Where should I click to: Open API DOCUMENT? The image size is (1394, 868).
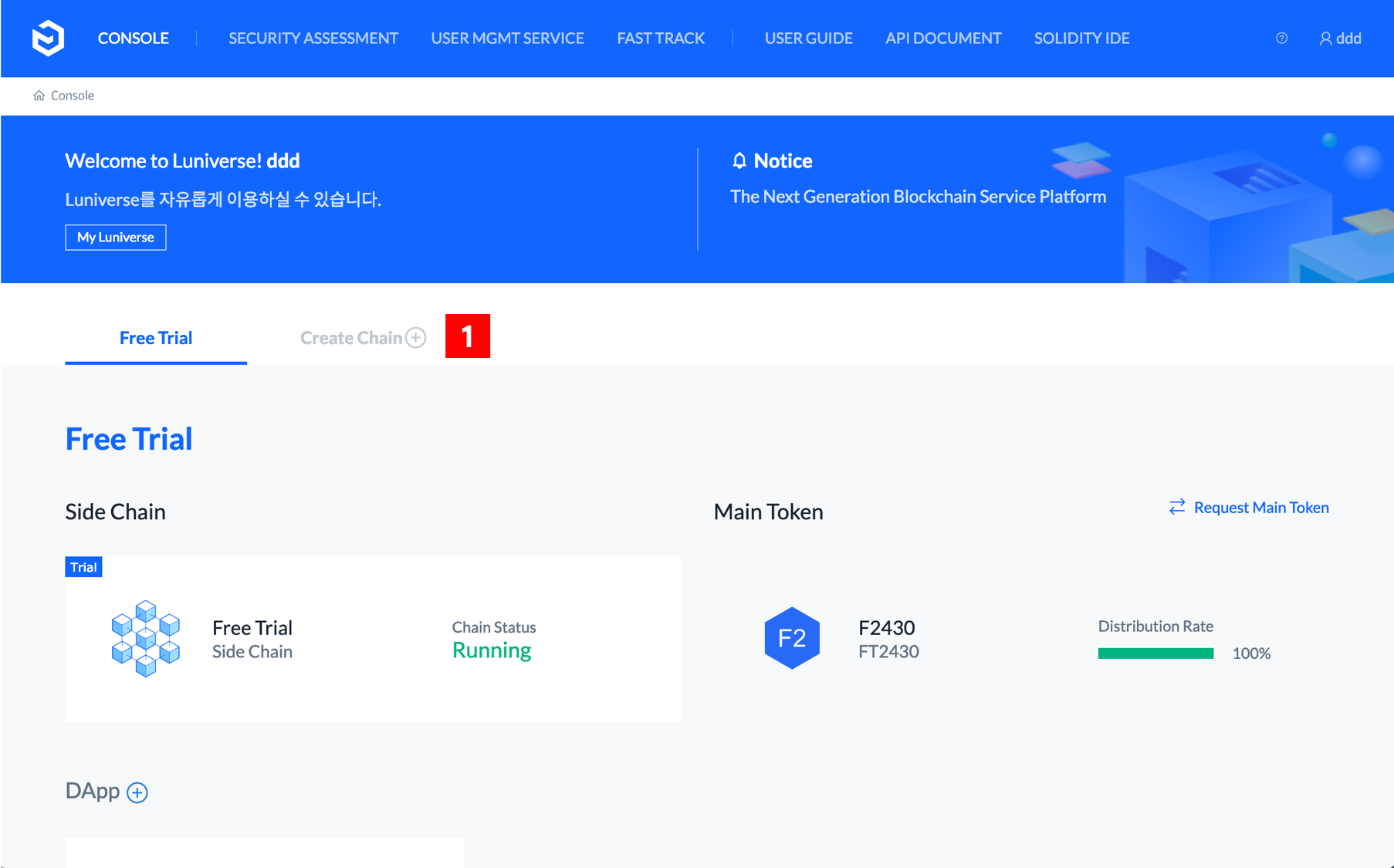(x=943, y=38)
